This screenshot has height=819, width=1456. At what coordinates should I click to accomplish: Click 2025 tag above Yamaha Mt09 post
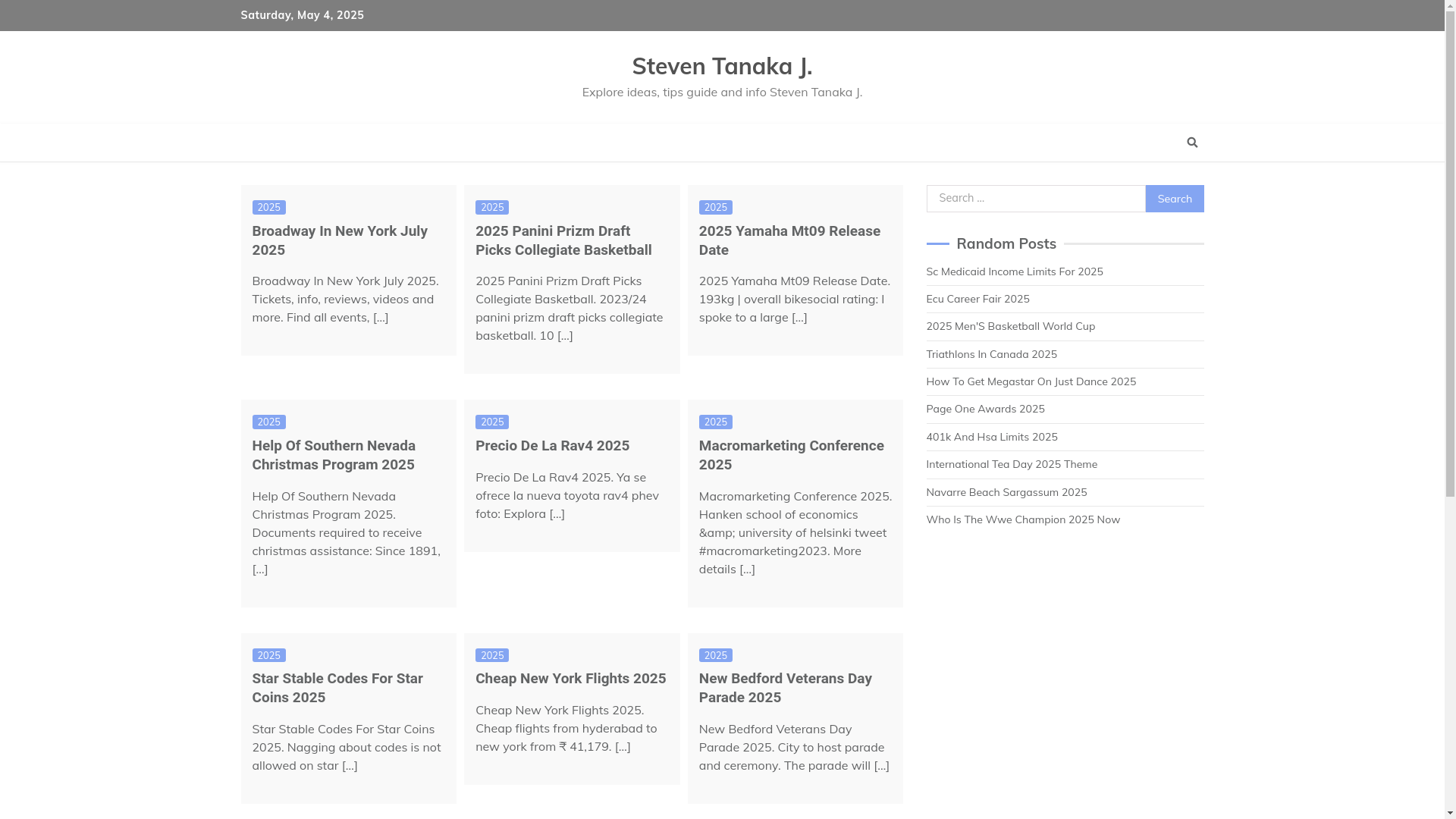point(715,208)
